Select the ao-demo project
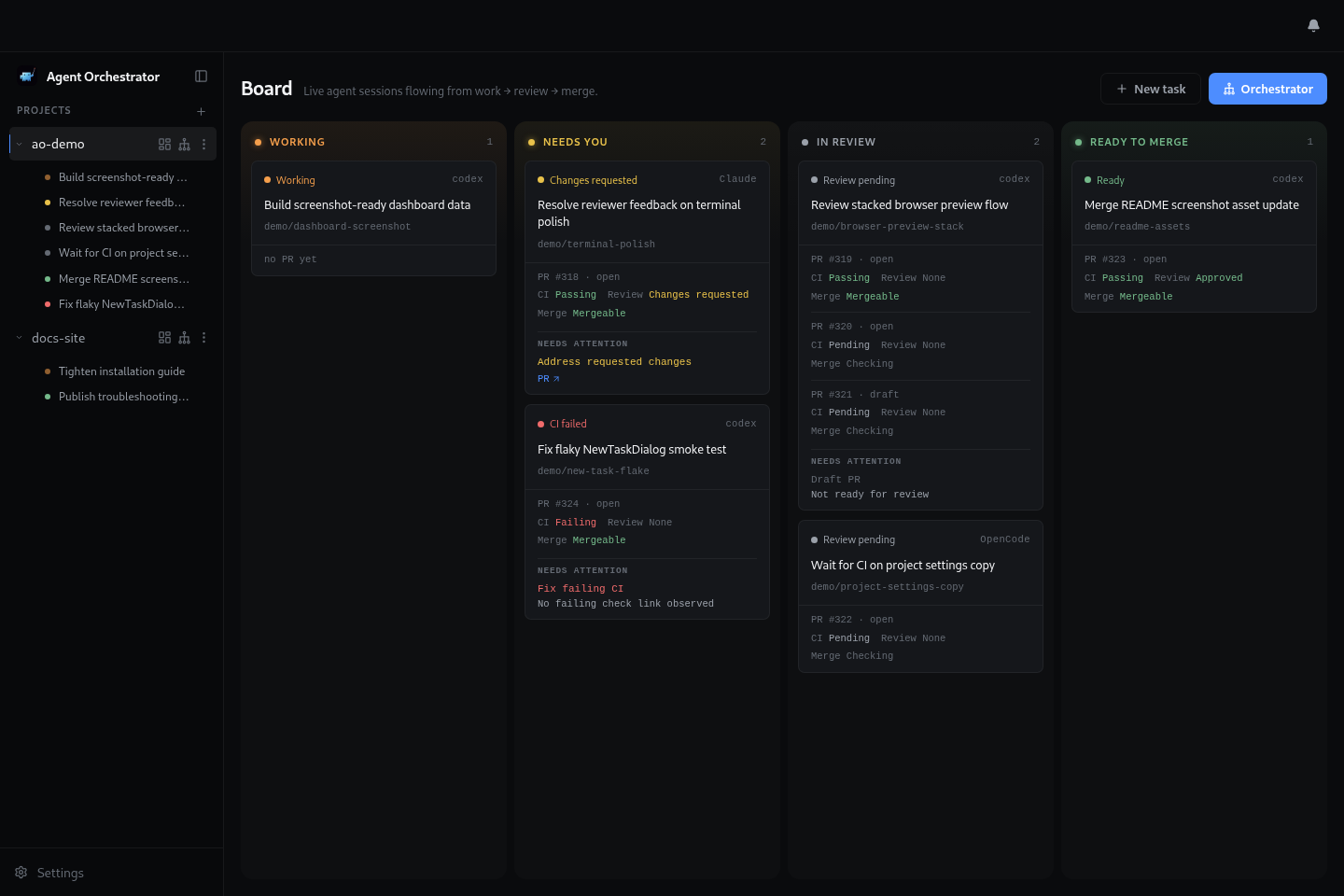 pos(58,144)
